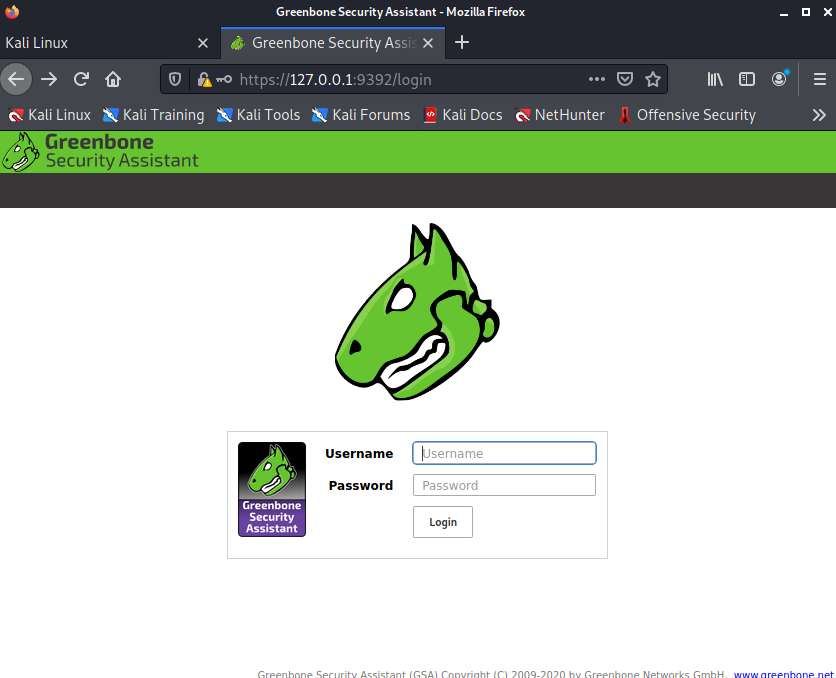Image resolution: width=836 pixels, height=678 pixels.
Task: Open the www.greenbone.net link
Action: [784, 674]
